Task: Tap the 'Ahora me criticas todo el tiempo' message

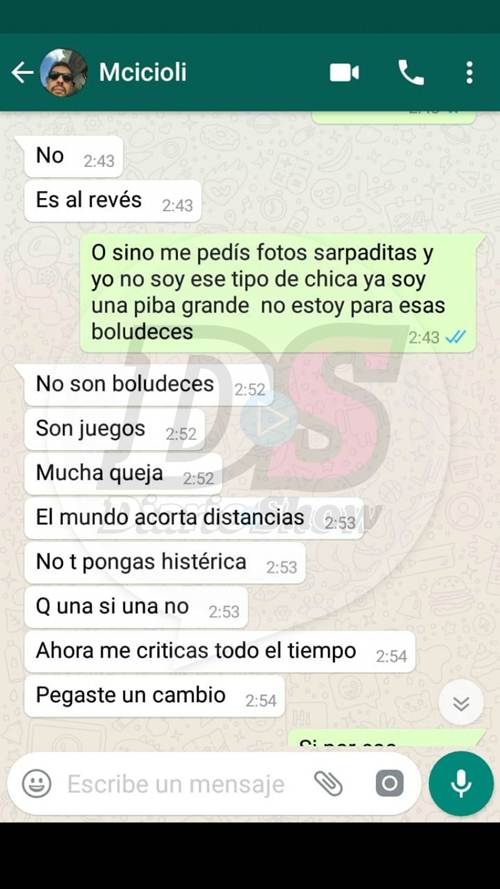Action: tap(220, 651)
